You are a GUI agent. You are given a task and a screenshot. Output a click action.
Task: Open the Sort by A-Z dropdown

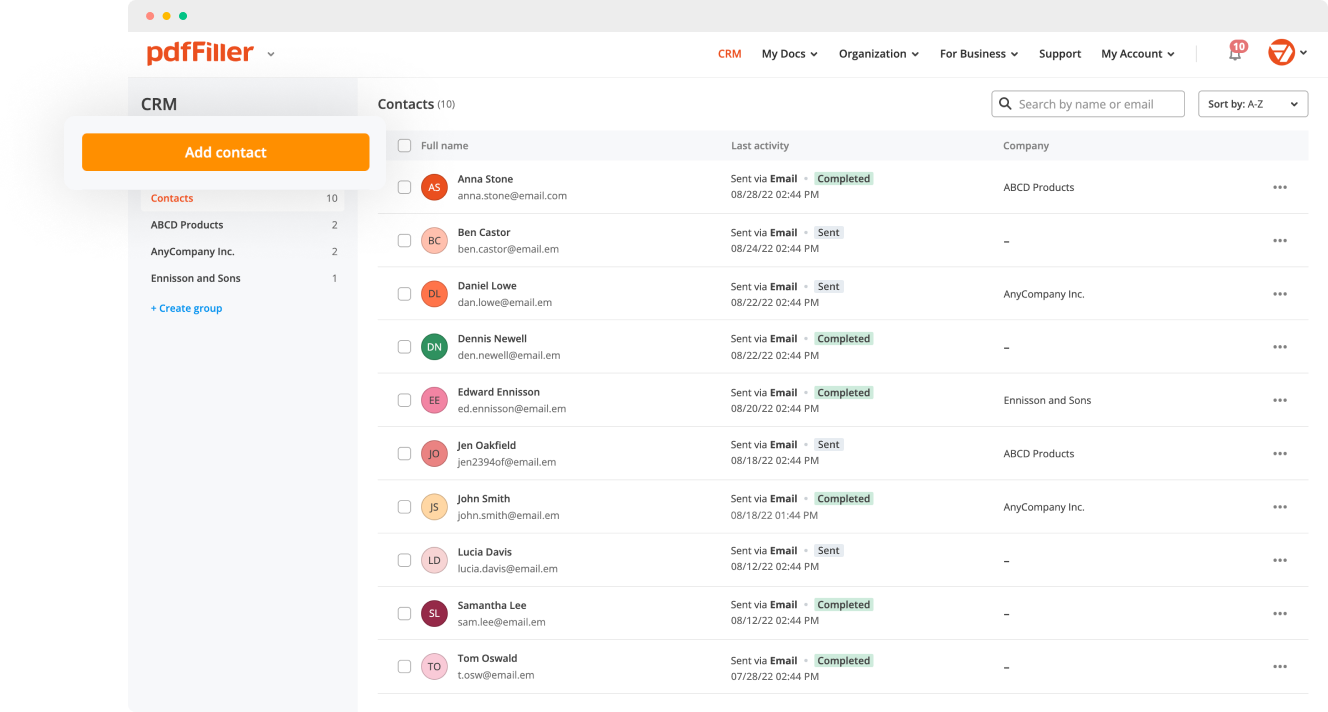[1252, 104]
